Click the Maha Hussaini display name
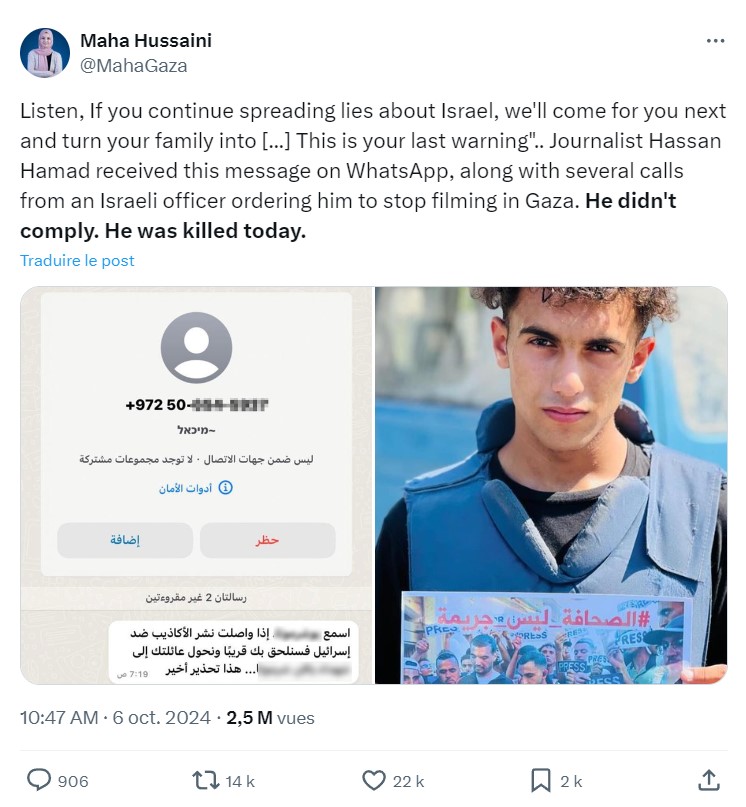 (146, 40)
